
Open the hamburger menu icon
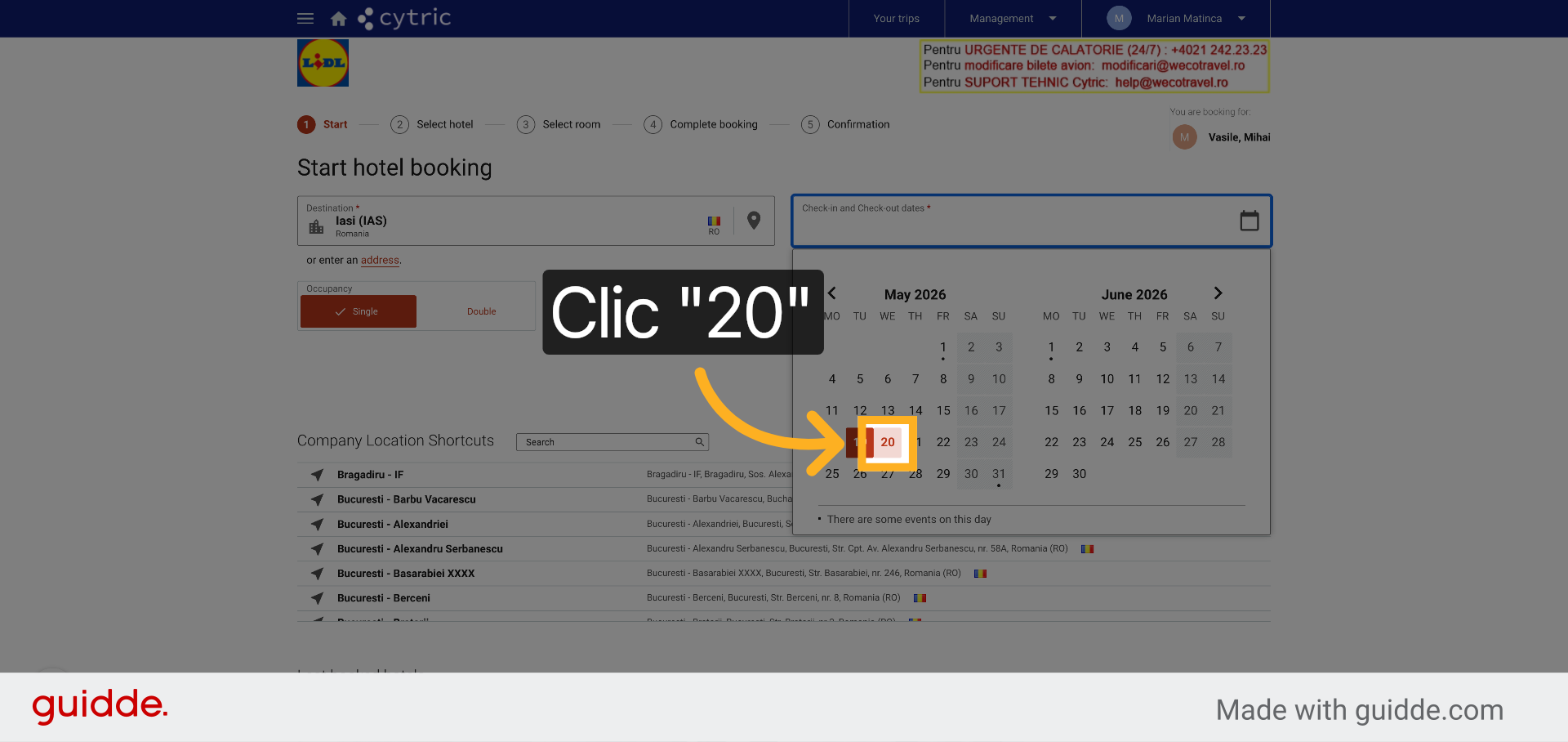point(305,18)
